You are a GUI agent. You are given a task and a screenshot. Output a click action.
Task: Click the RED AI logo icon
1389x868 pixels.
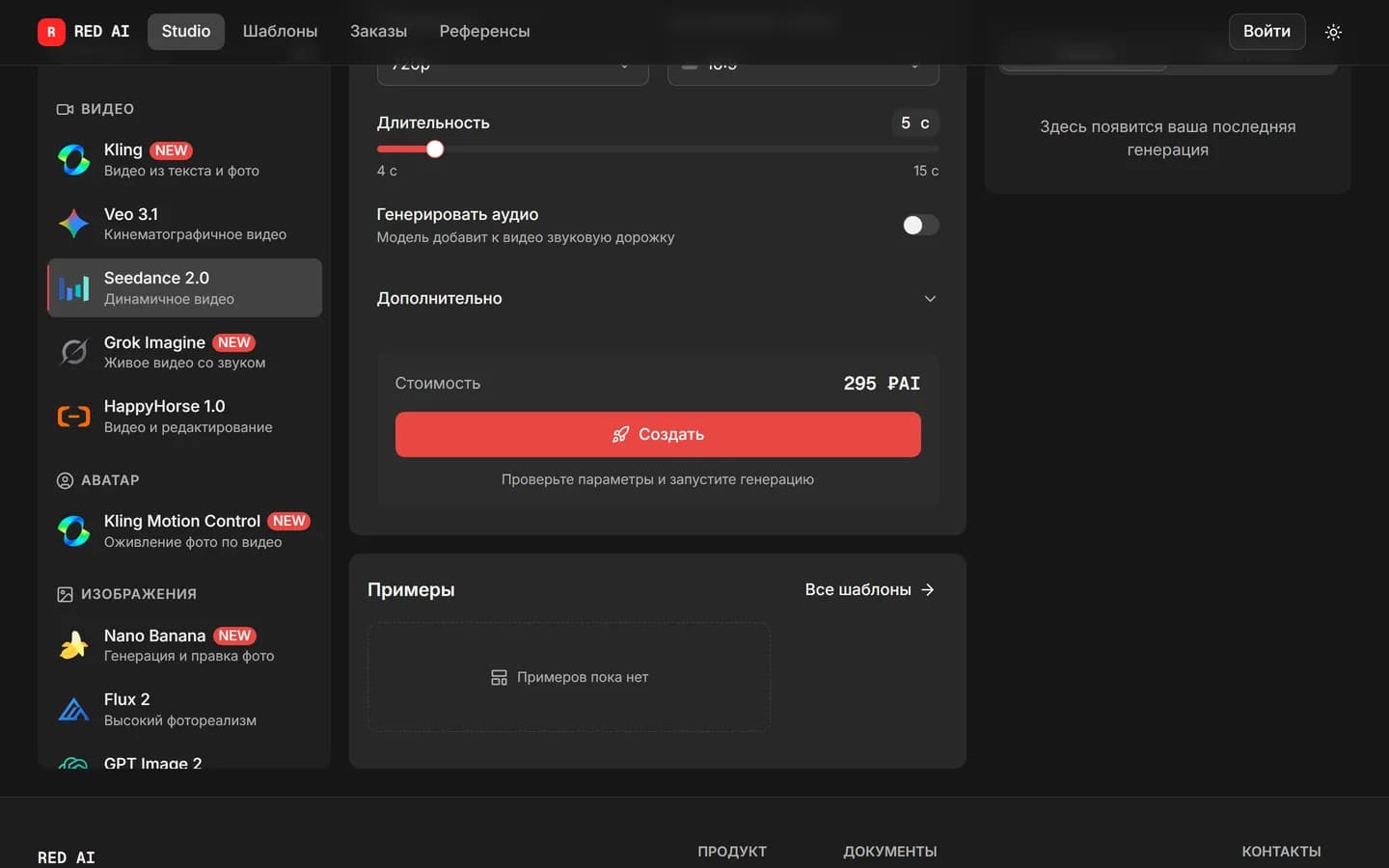pos(51,32)
